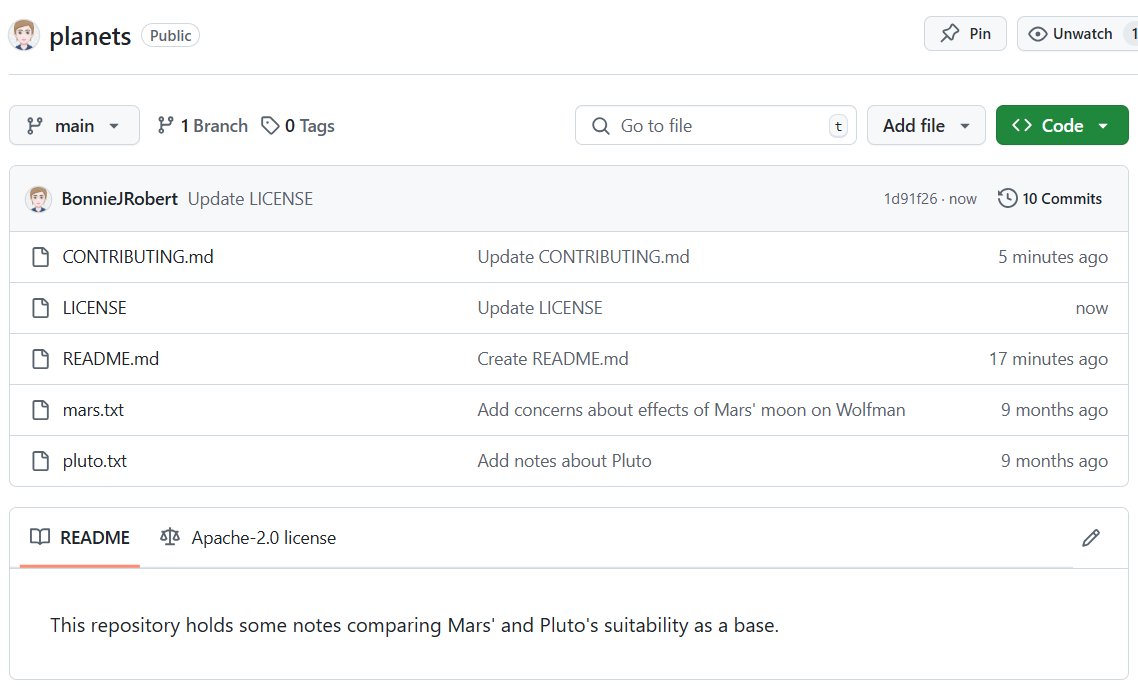Switch to the Apache-2.0 license tab
1138x686 pixels.
pyautogui.click(x=248, y=538)
